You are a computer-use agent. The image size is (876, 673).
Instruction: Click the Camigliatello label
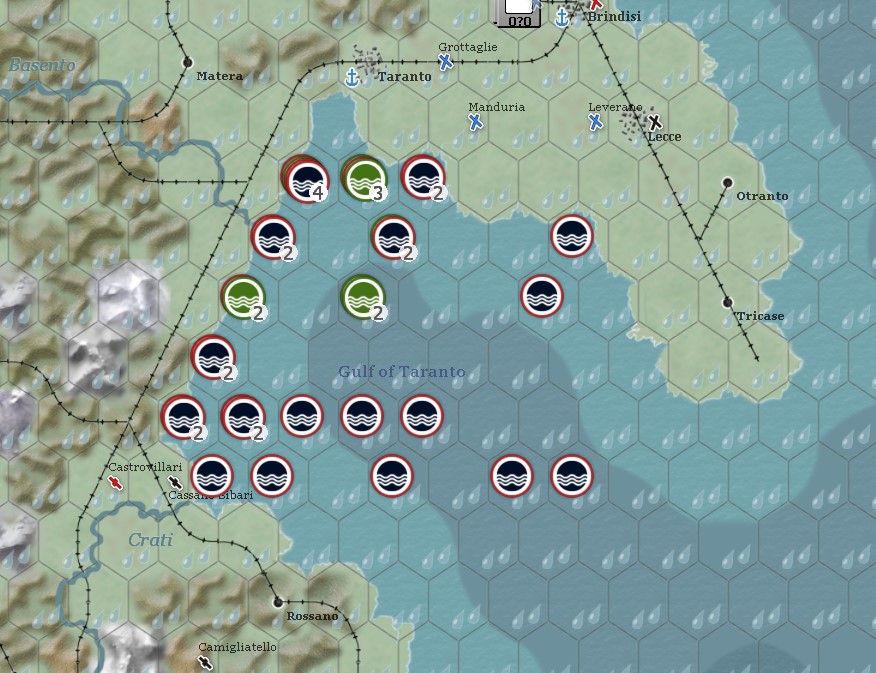237,647
